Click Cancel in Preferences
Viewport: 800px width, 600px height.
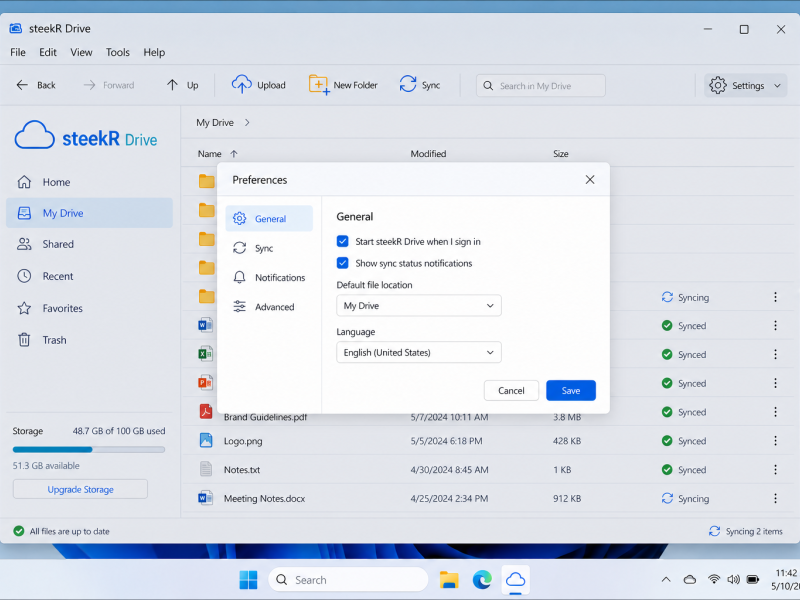pos(511,390)
